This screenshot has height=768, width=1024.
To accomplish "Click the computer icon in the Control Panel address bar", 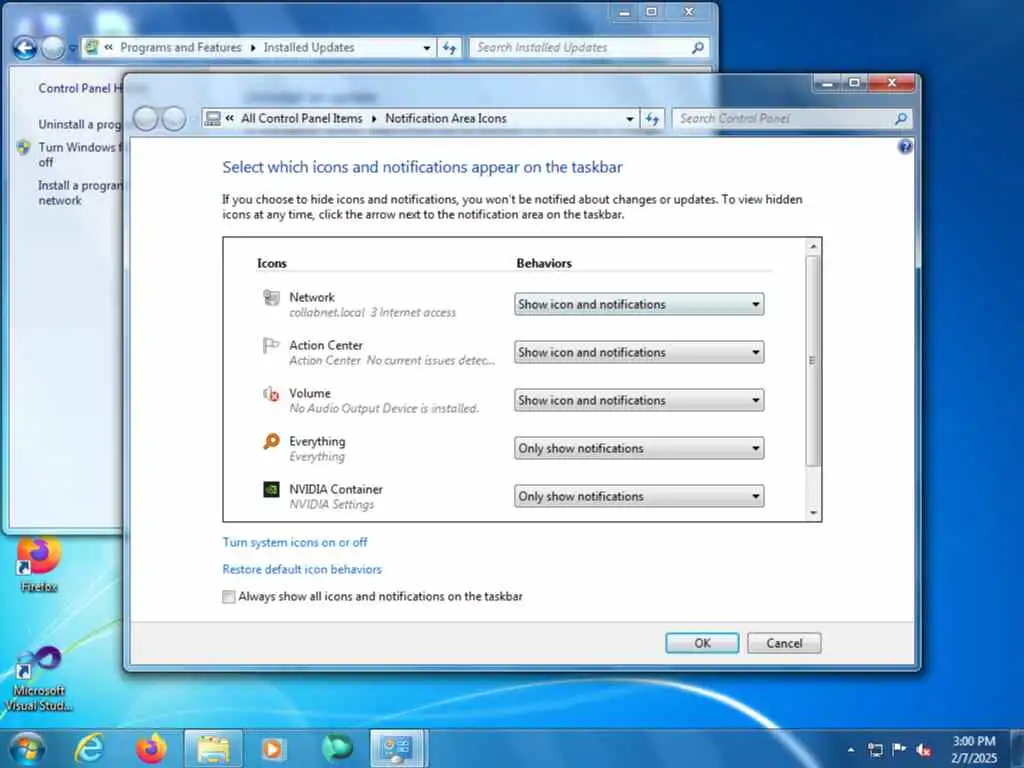I will click(212, 118).
